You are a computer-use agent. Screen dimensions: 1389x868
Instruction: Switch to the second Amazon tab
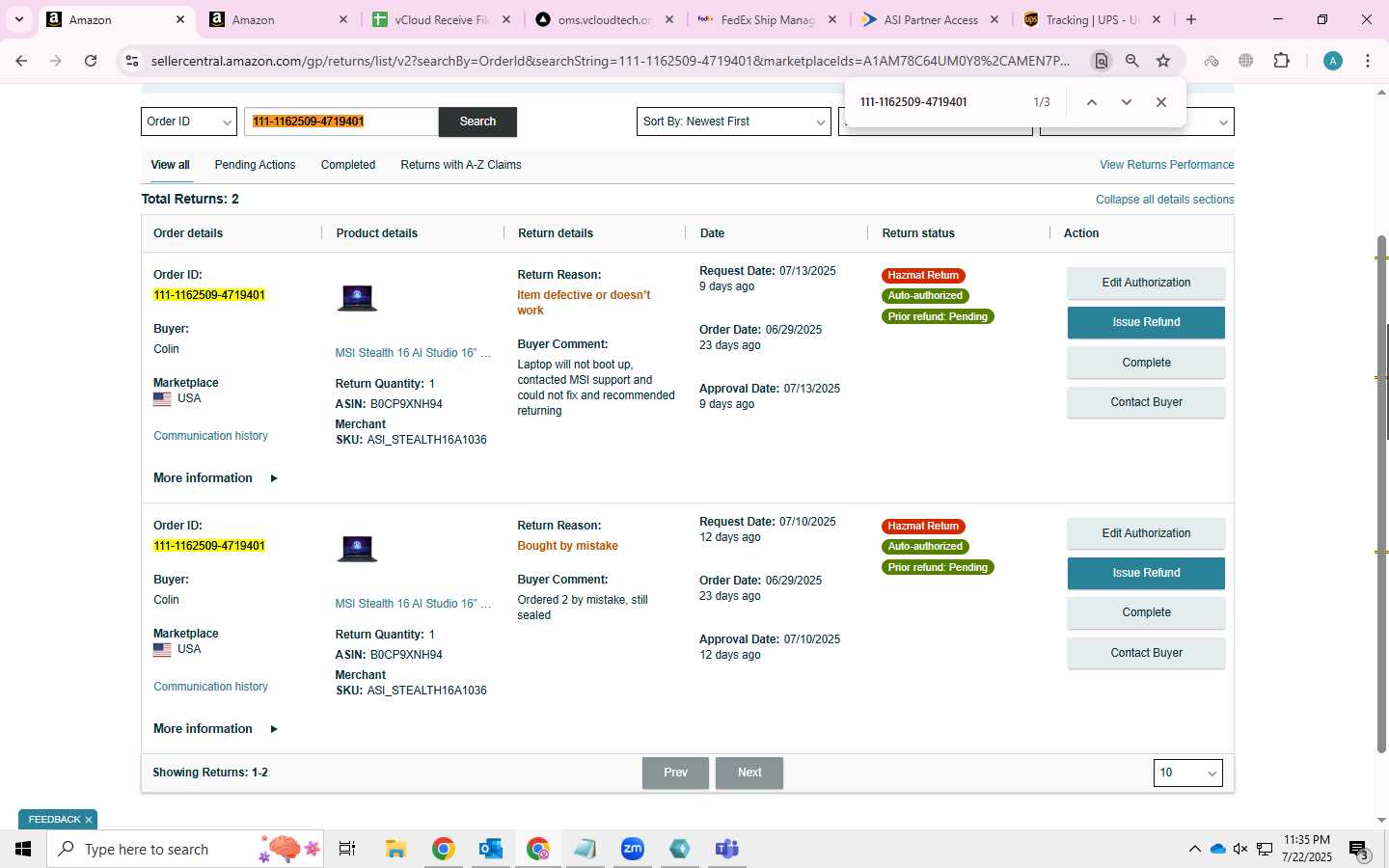(x=280, y=19)
